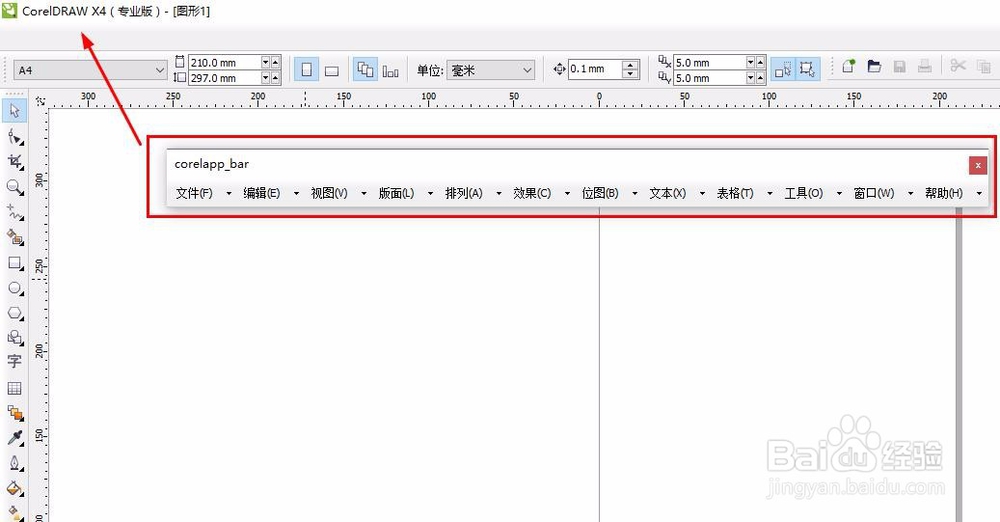Click the Save disk icon
The width and height of the screenshot is (1000, 522).
[899, 66]
